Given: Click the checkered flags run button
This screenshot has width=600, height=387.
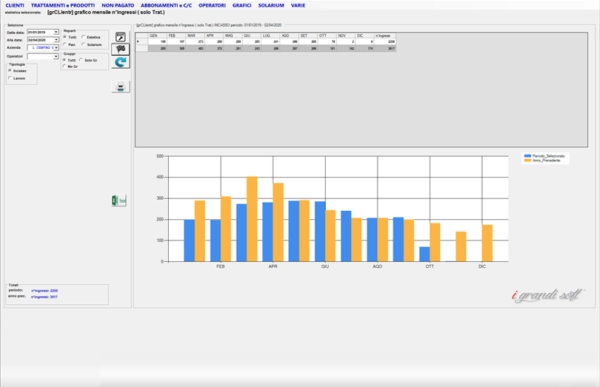Looking at the screenshot, I should (121, 49).
